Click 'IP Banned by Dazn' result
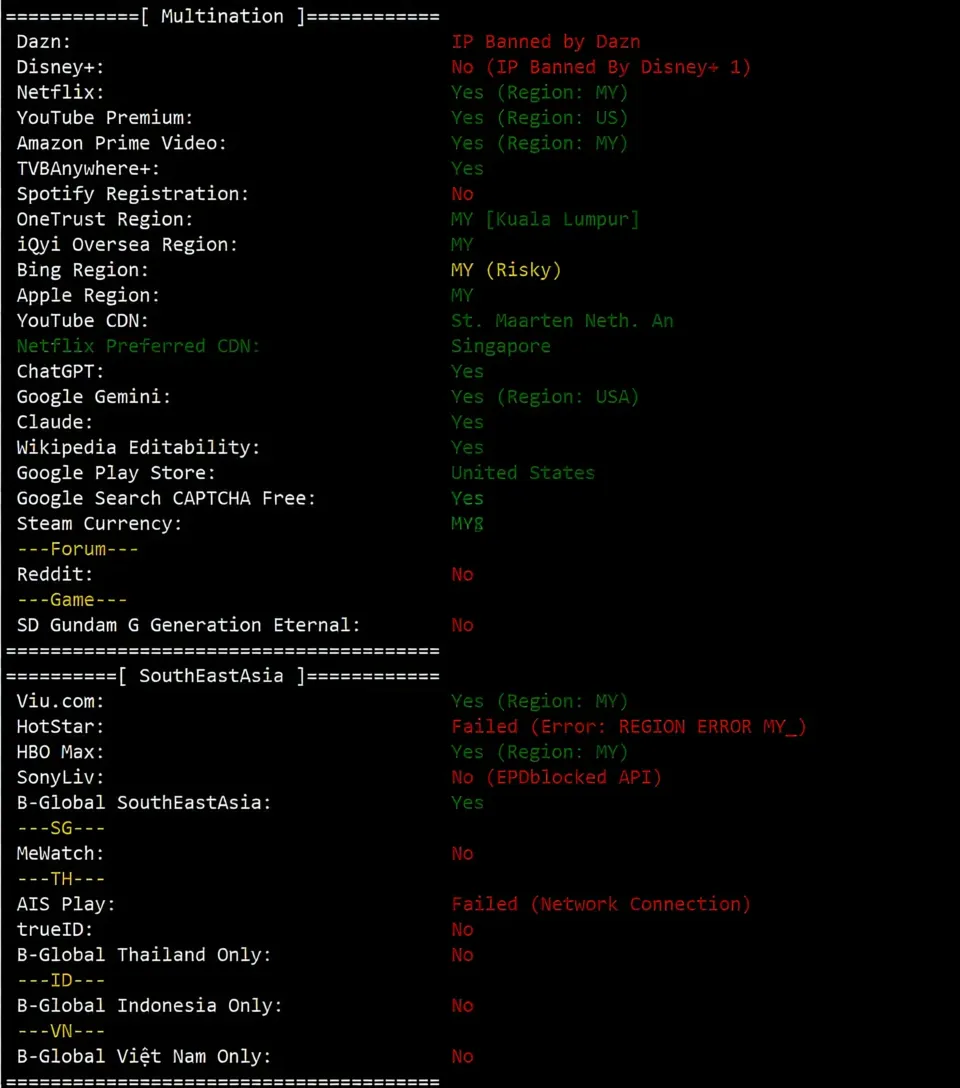The height and width of the screenshot is (1088, 960). click(546, 42)
